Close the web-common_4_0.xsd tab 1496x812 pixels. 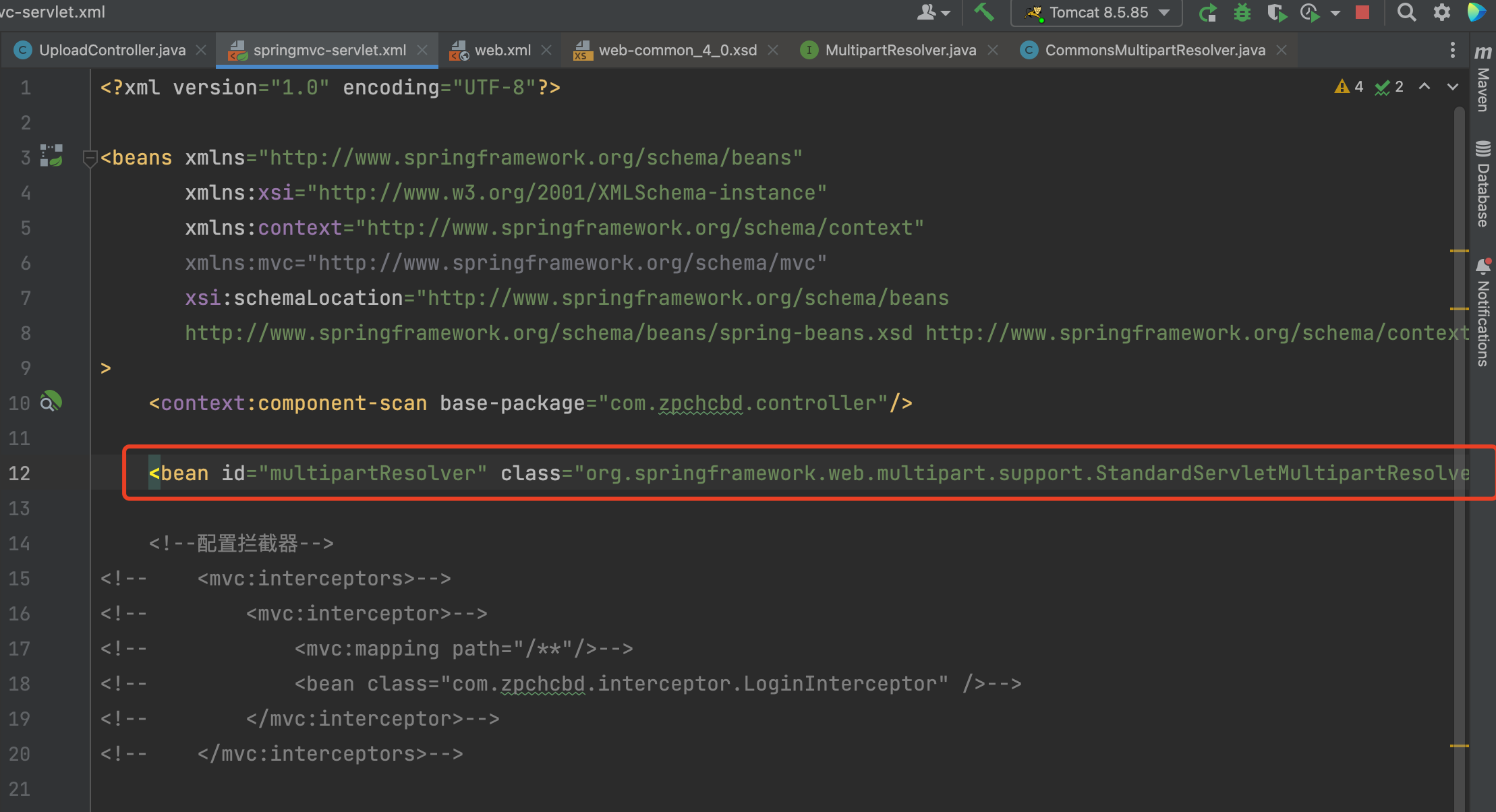click(774, 50)
